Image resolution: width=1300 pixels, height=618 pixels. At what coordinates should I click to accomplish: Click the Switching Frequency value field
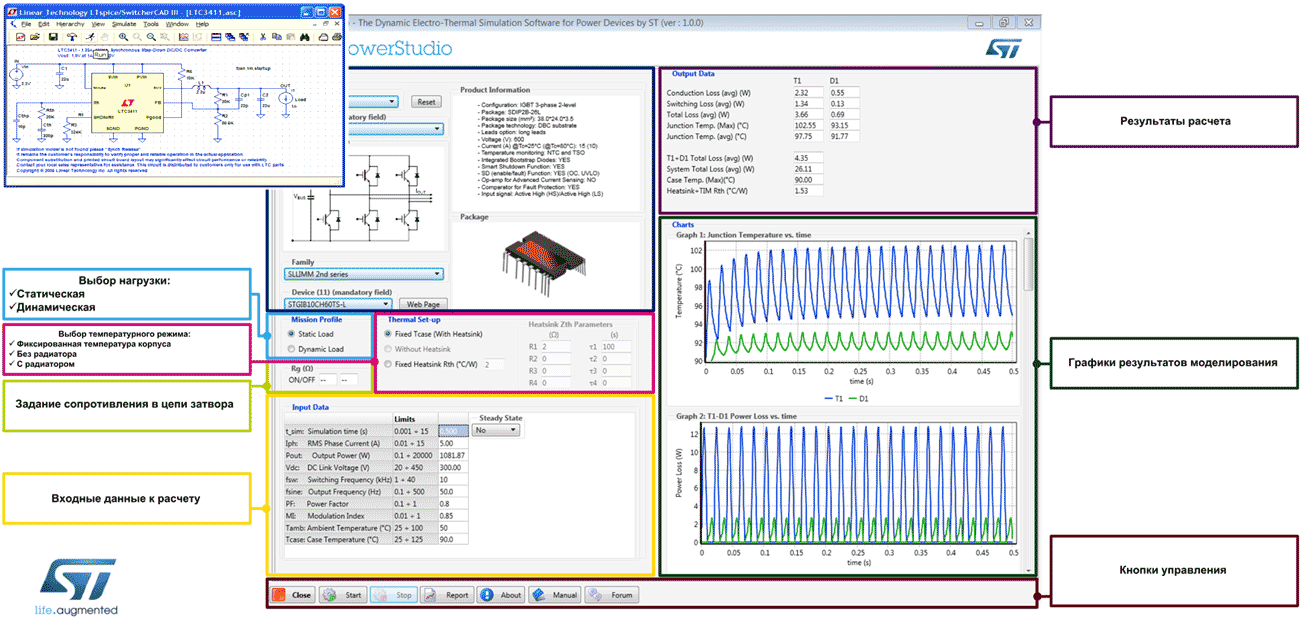pyautogui.click(x=452, y=480)
